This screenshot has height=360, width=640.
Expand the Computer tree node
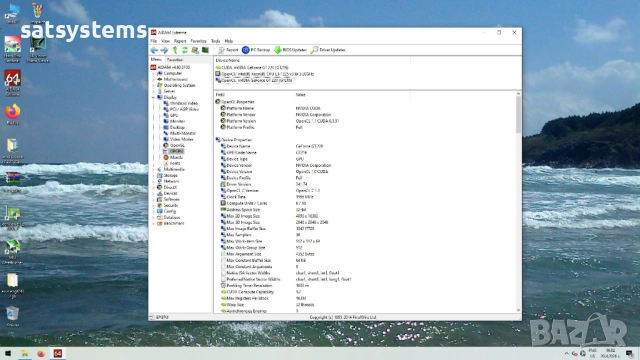(x=153, y=73)
